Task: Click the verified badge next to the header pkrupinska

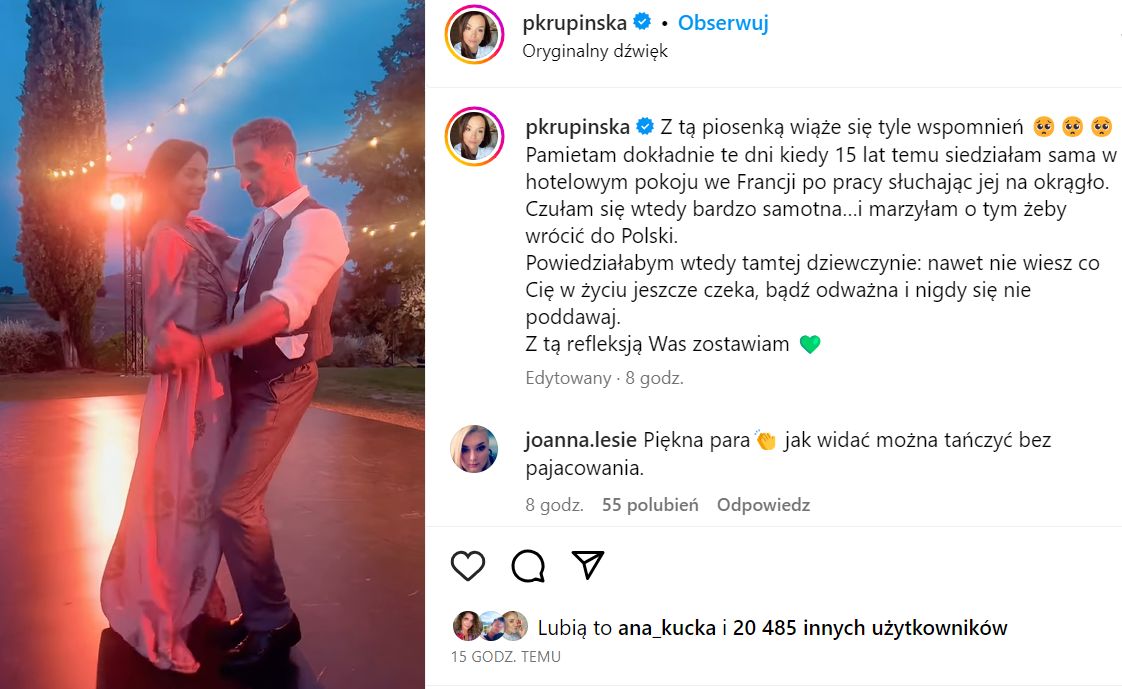Action: [643, 22]
